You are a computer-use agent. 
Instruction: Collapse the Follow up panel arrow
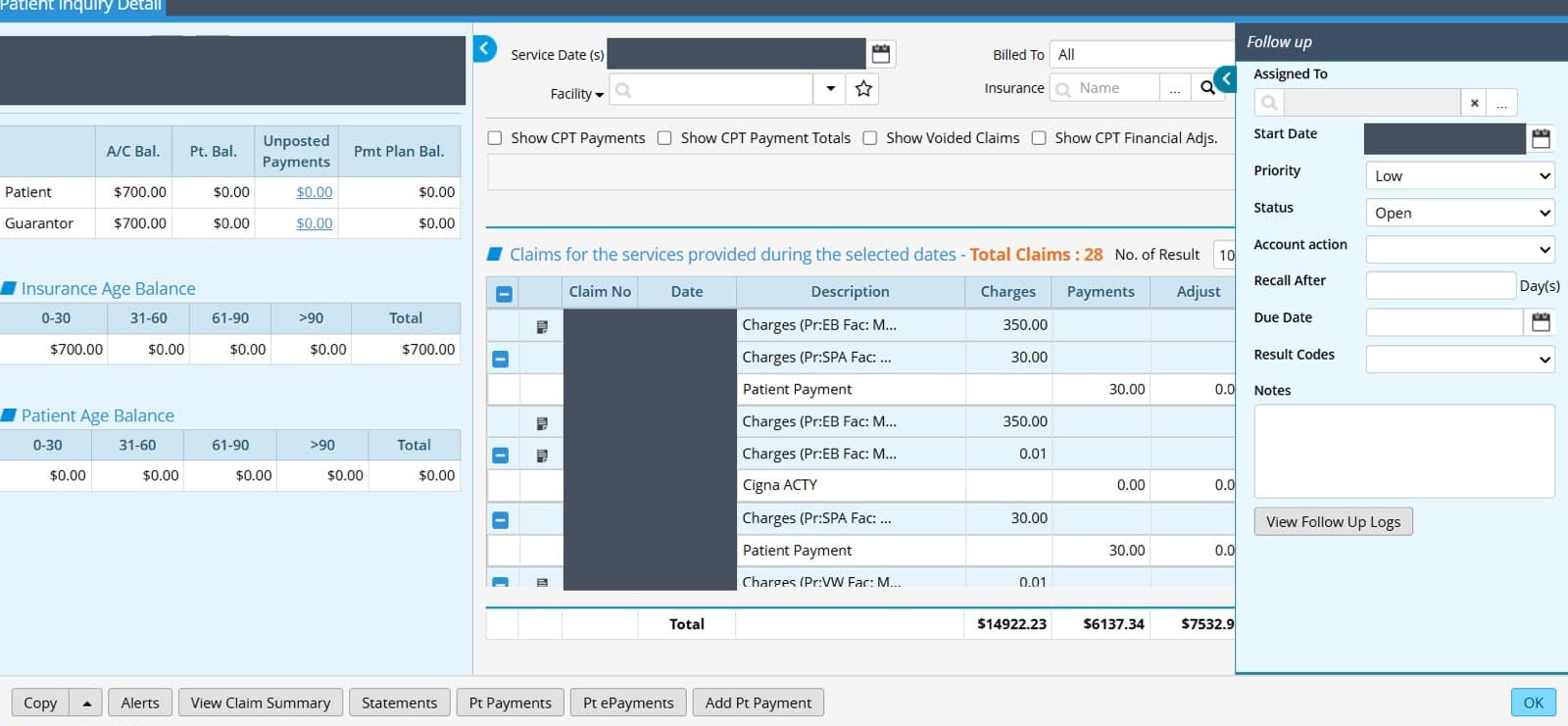click(1225, 78)
